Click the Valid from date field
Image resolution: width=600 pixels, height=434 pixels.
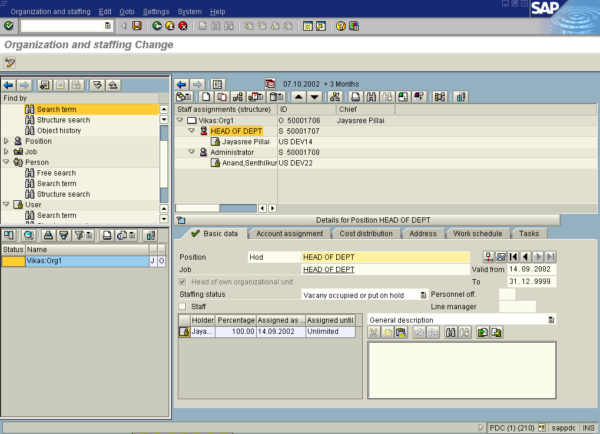pyautogui.click(x=531, y=269)
